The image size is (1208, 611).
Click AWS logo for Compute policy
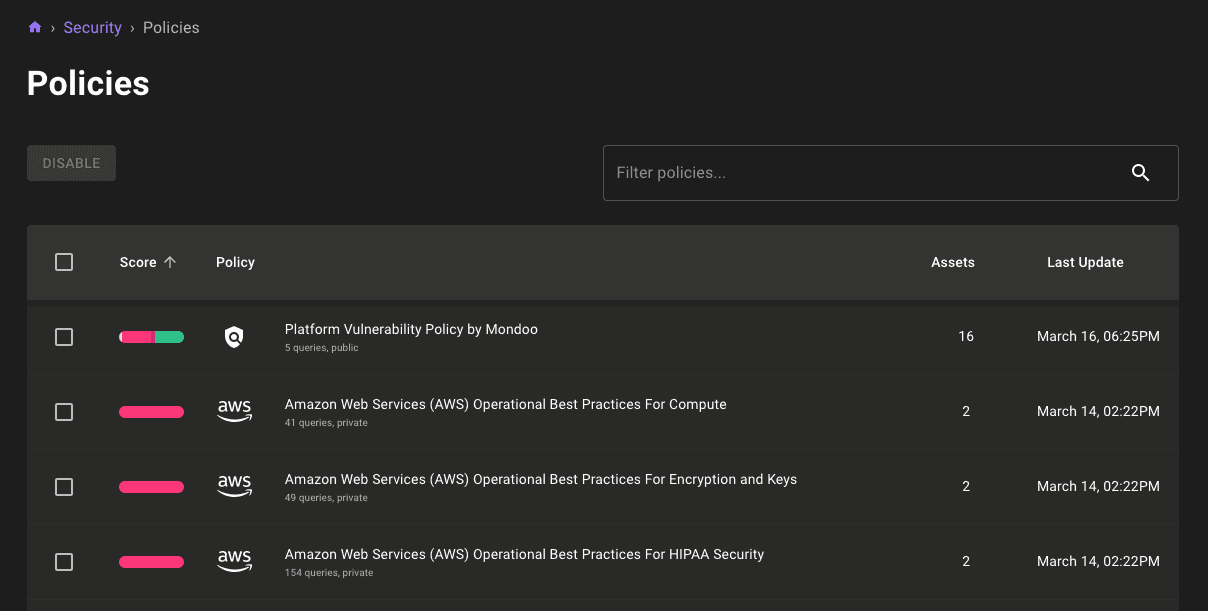click(x=234, y=412)
